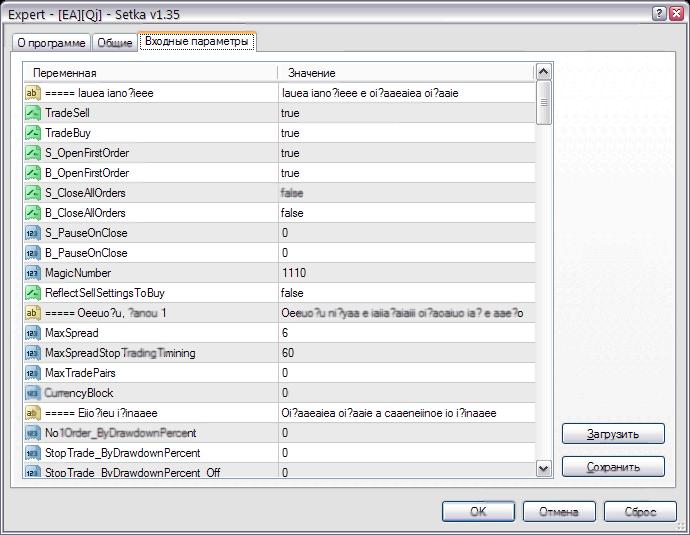Select the MaxSpread value 6
Viewport: 690px width, 535px height.
pos(285,333)
